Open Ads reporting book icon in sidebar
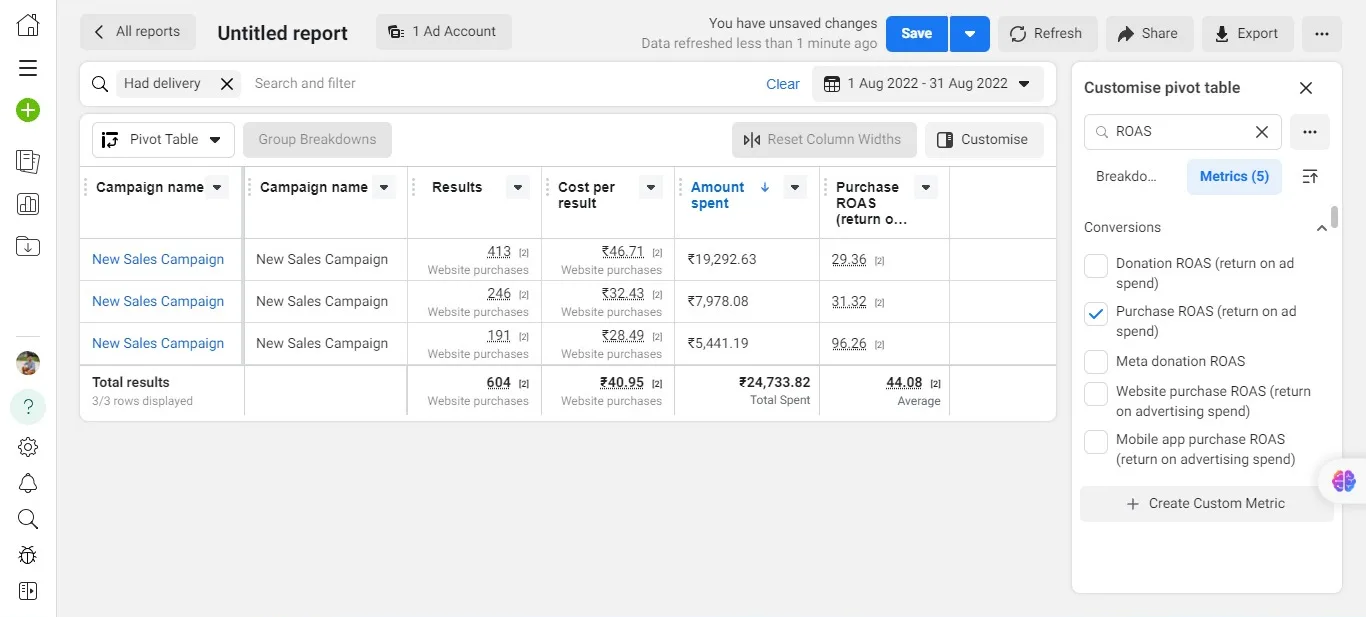 coord(28,161)
